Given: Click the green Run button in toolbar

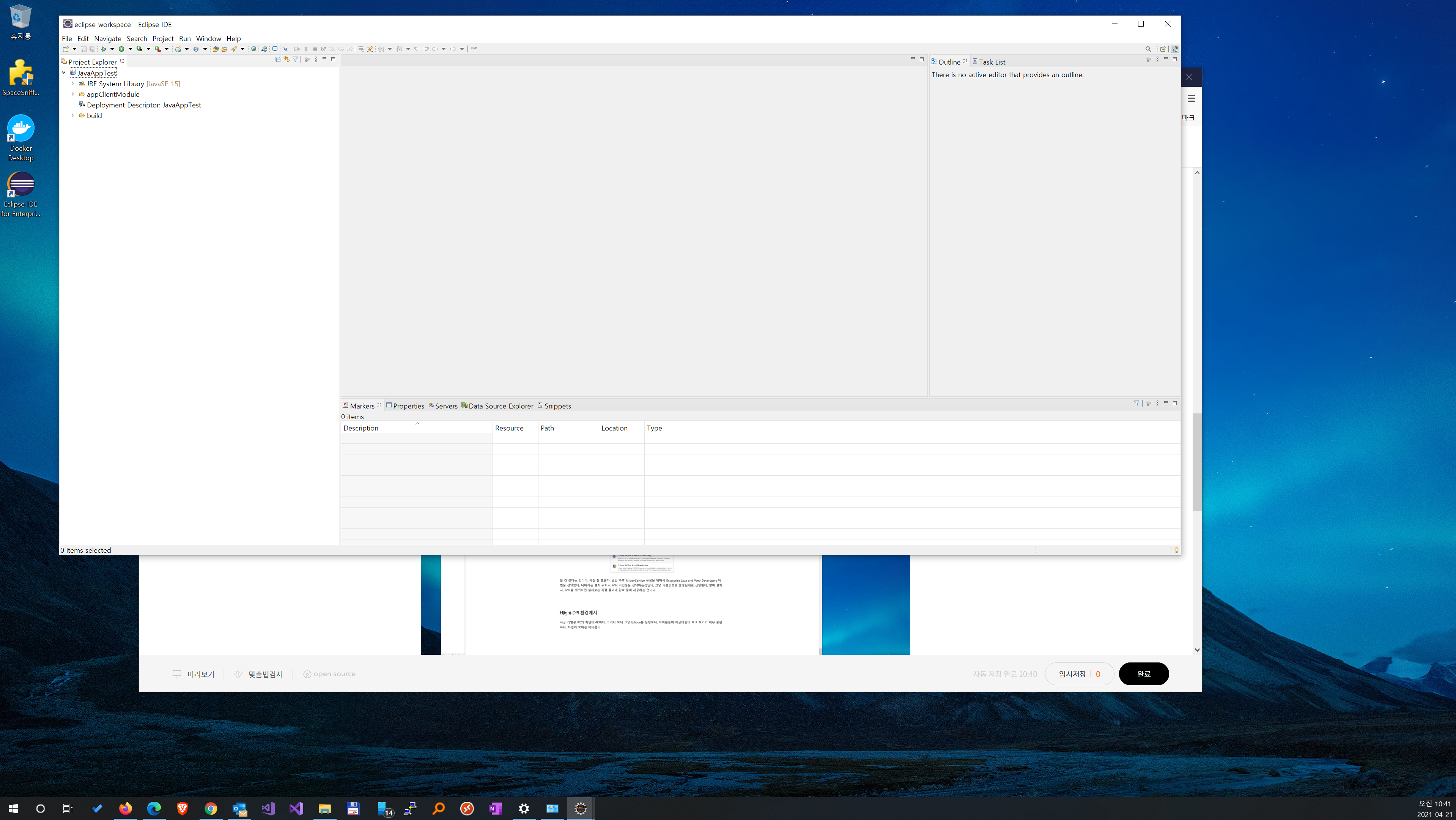Looking at the screenshot, I should (x=121, y=49).
